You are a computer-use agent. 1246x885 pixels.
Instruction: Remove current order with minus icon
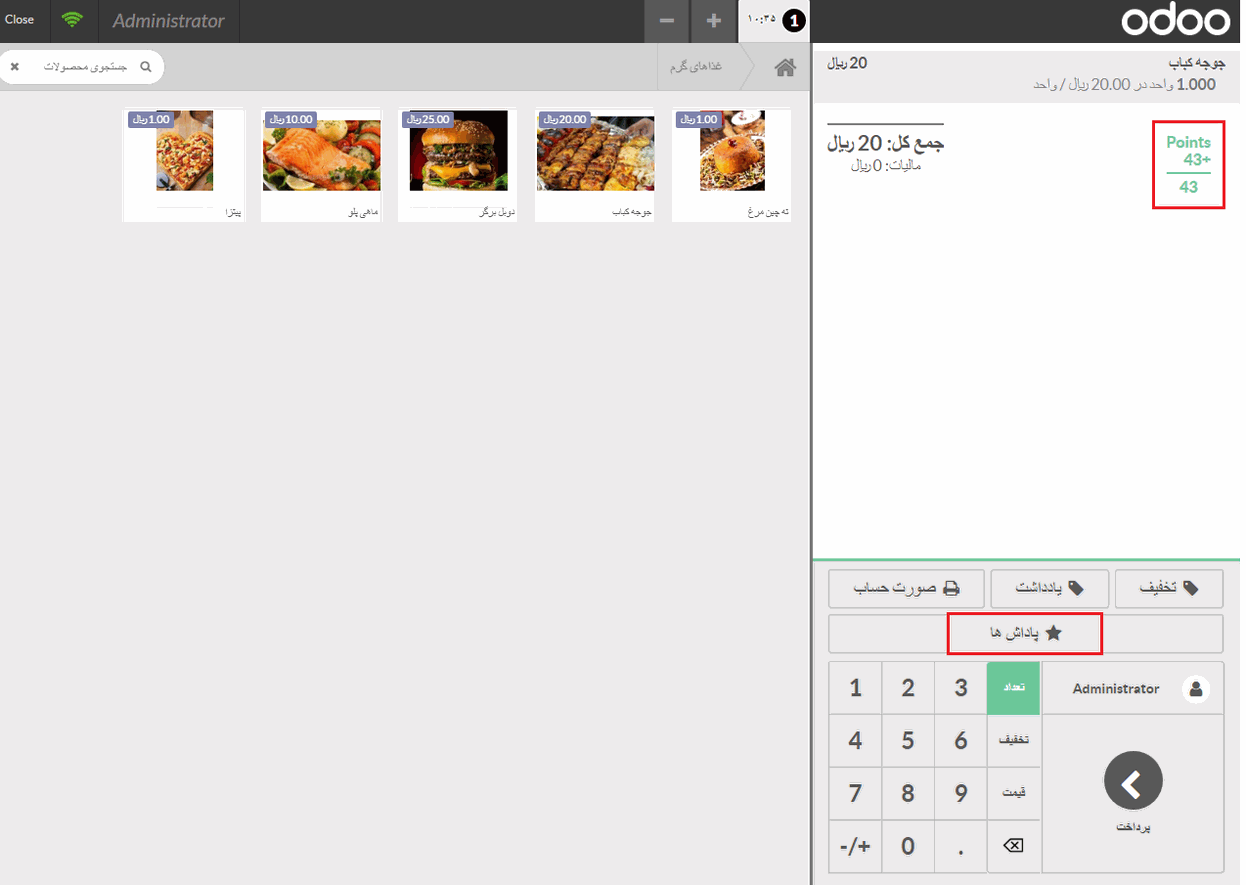click(x=666, y=21)
